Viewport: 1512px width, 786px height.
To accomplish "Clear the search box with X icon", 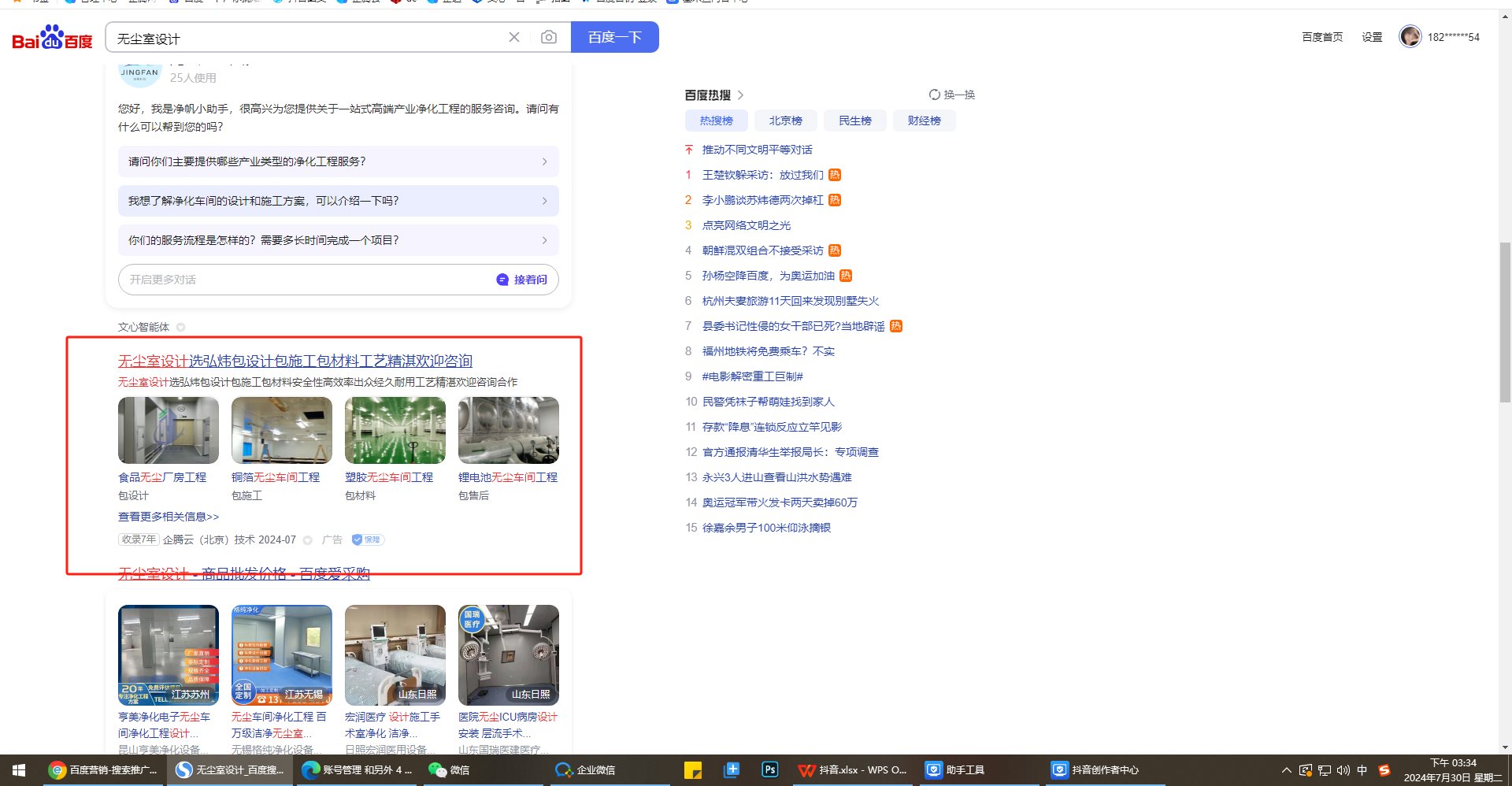I will [514, 37].
